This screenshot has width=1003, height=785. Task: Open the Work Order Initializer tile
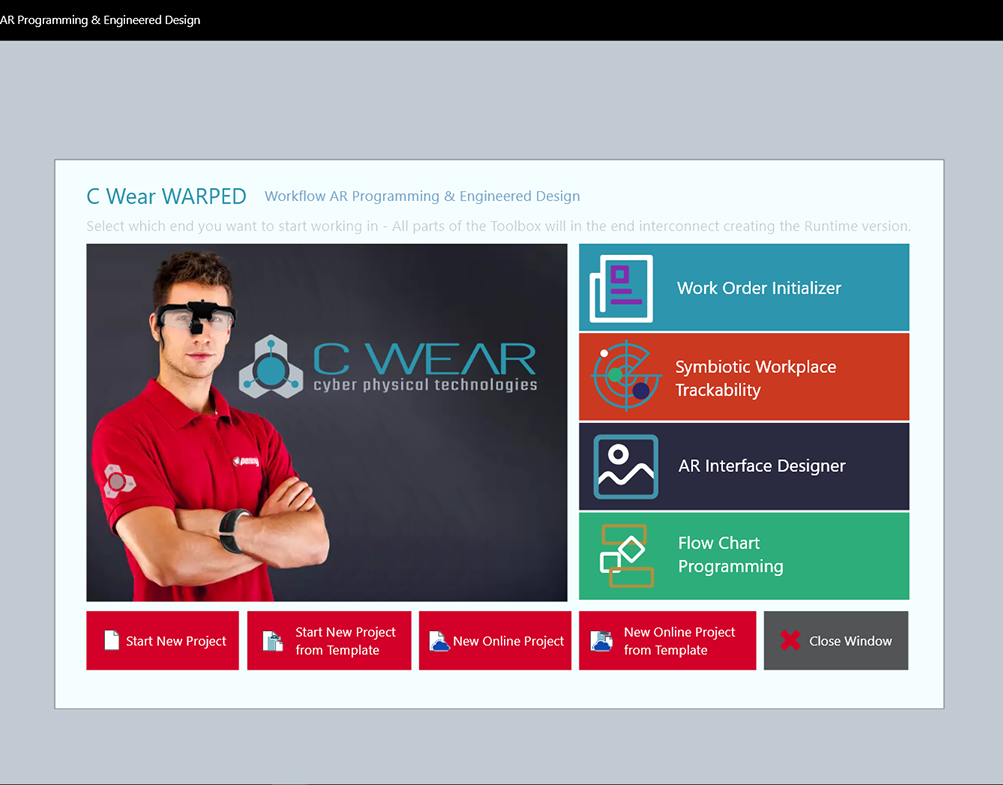(x=744, y=287)
